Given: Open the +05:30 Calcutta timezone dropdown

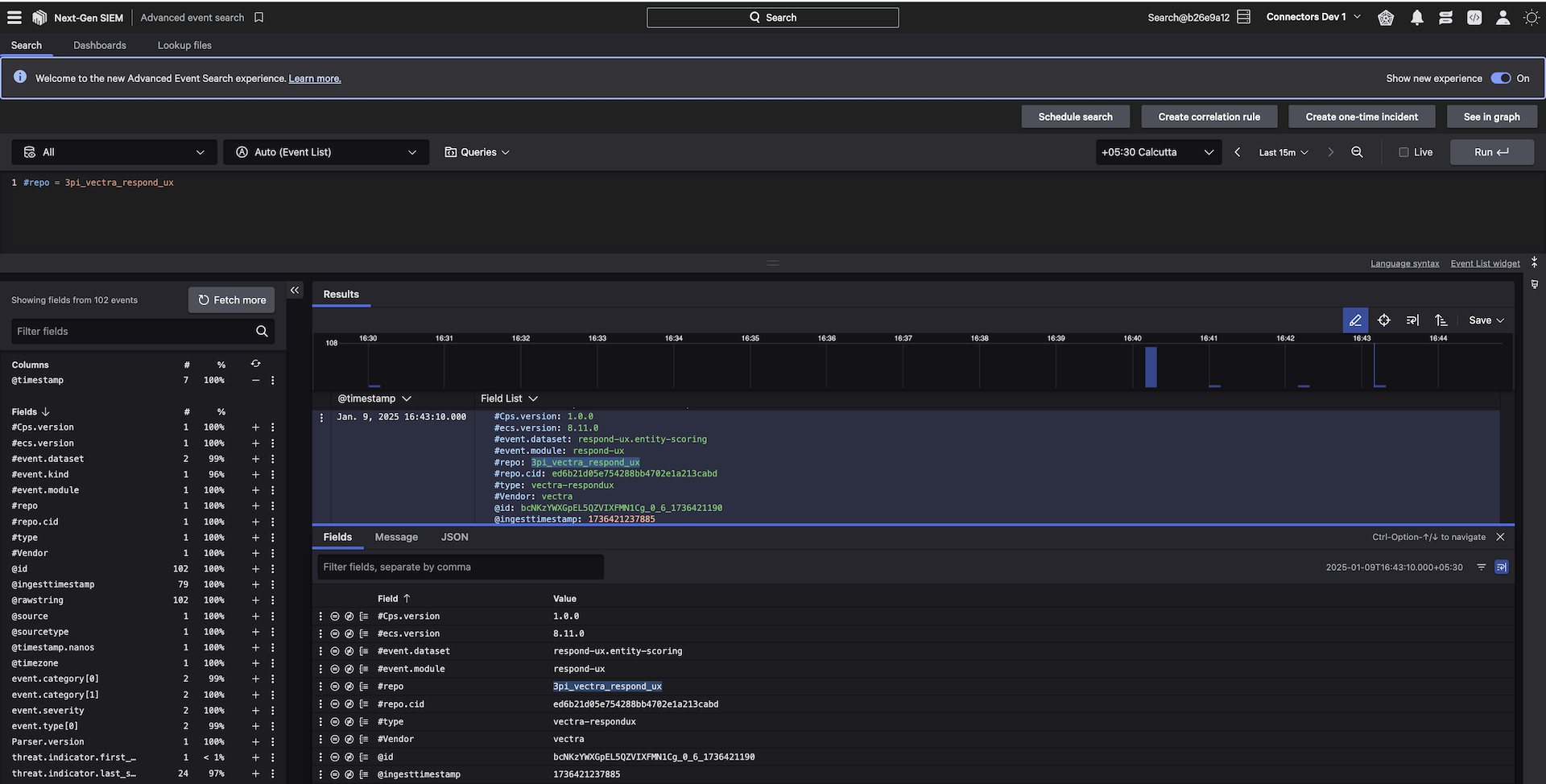Looking at the screenshot, I should (x=1156, y=152).
